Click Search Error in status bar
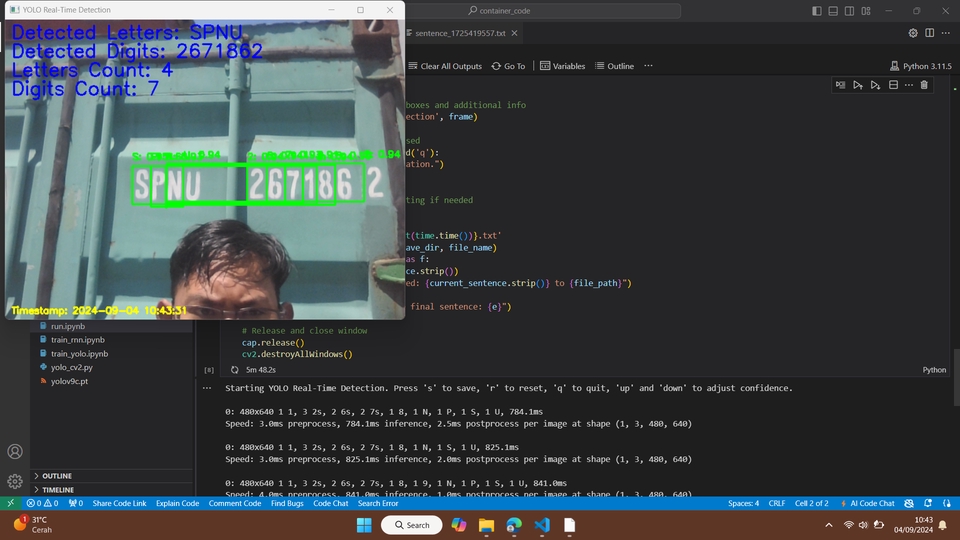Image resolution: width=960 pixels, height=540 pixels. [x=378, y=503]
